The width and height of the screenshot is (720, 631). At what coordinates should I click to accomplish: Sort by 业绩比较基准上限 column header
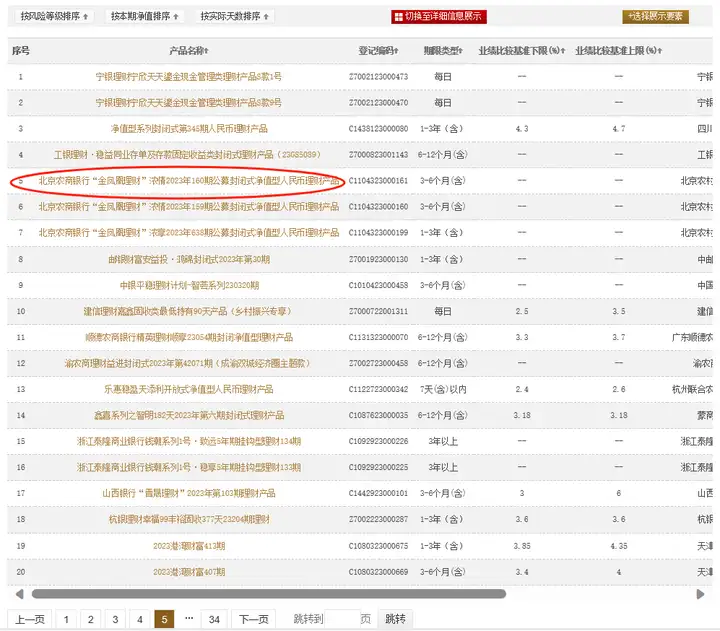619,51
